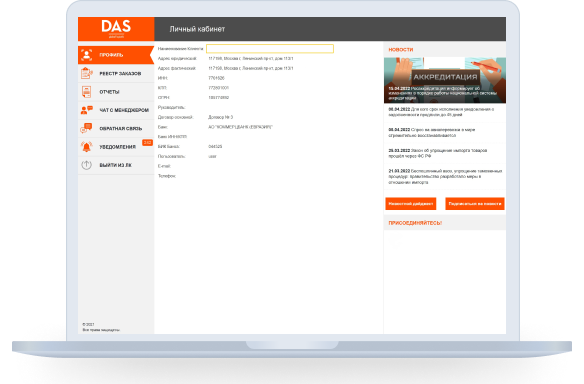Click the orange notifications count badge
The image size is (584, 384).
point(147,143)
